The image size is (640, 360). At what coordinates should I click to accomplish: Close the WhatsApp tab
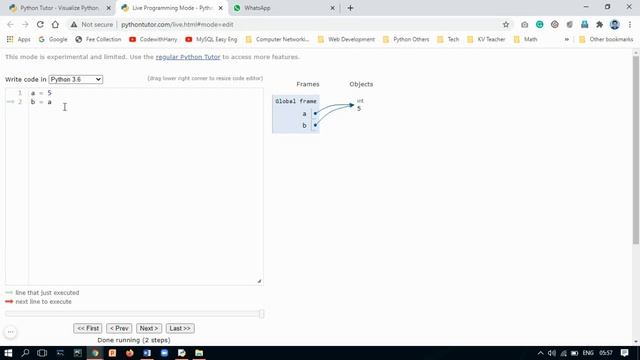(332, 8)
